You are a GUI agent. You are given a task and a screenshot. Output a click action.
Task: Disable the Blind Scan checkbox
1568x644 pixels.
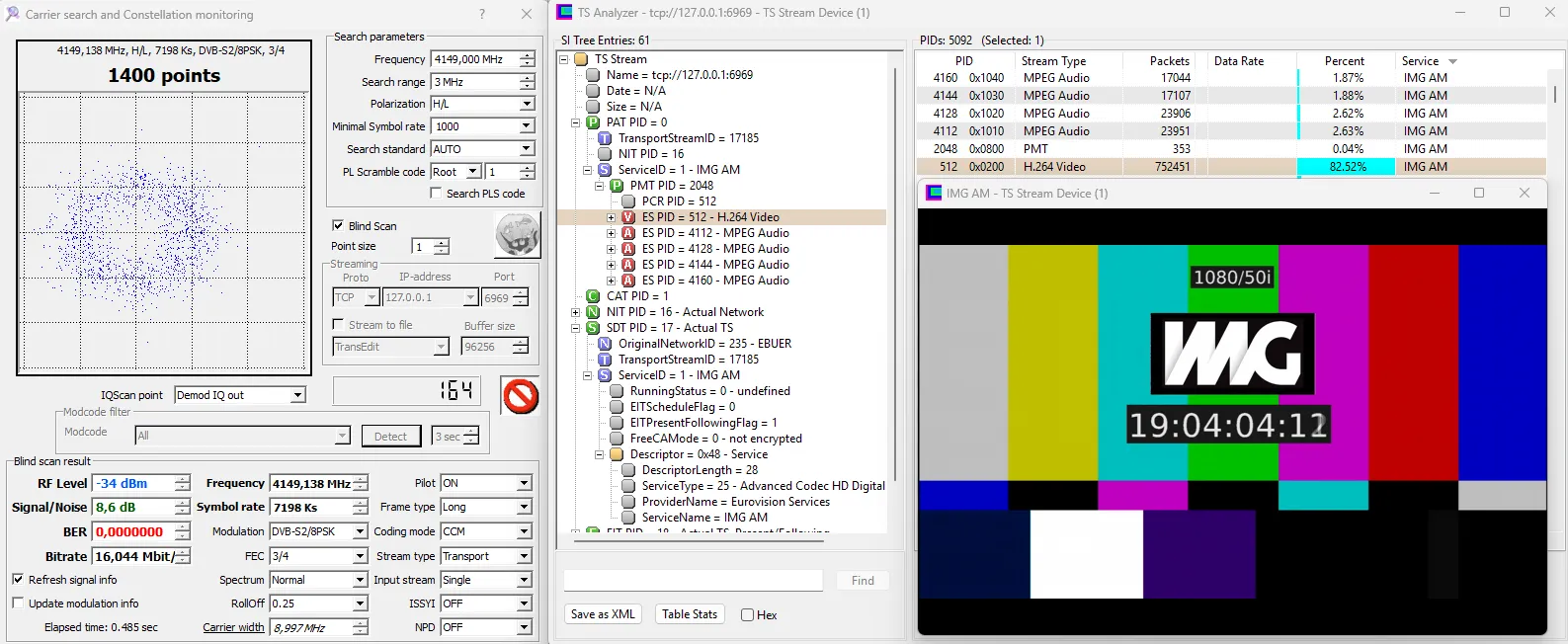point(338,226)
